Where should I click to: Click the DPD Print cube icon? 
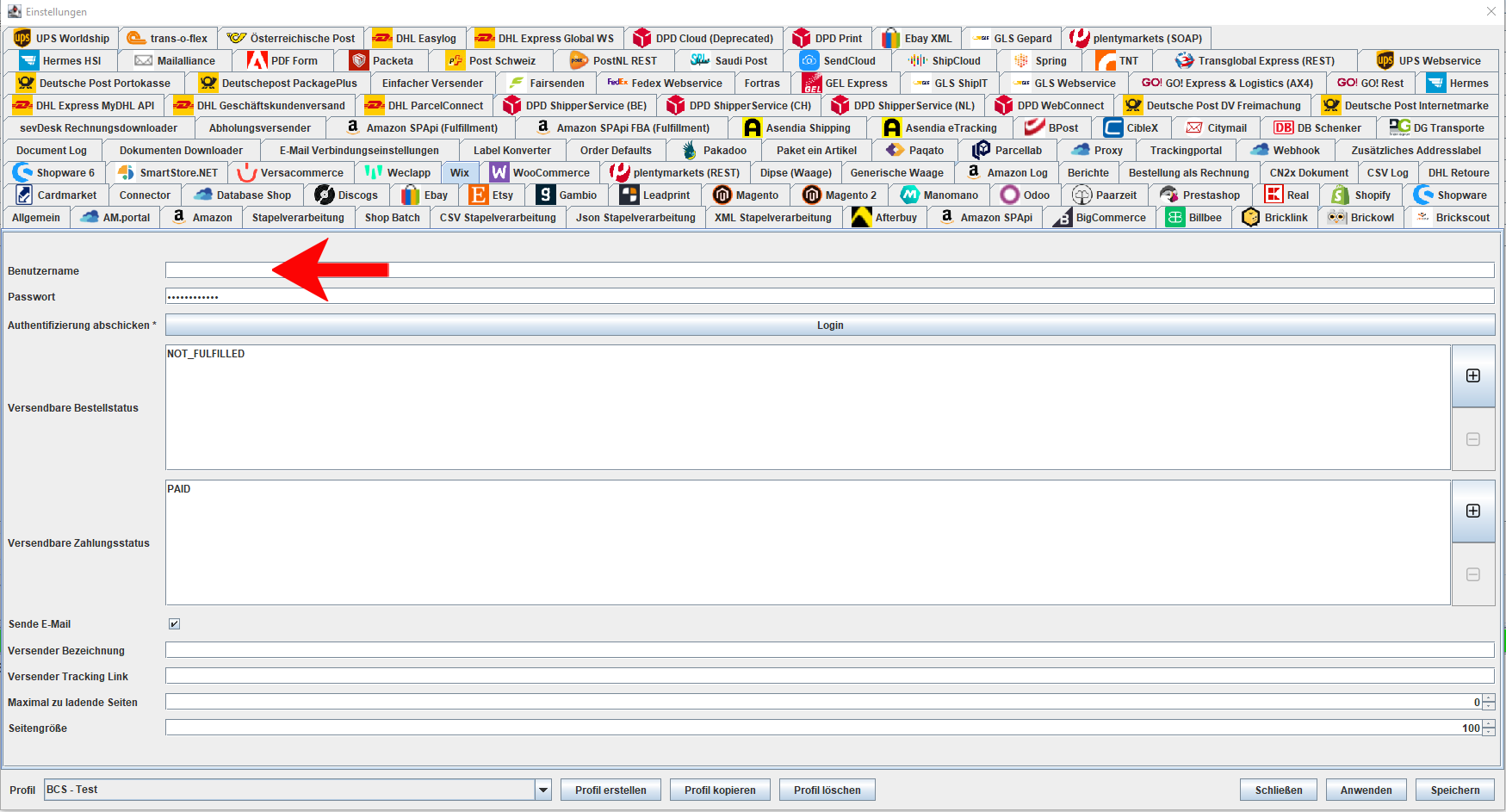pyautogui.click(x=802, y=38)
